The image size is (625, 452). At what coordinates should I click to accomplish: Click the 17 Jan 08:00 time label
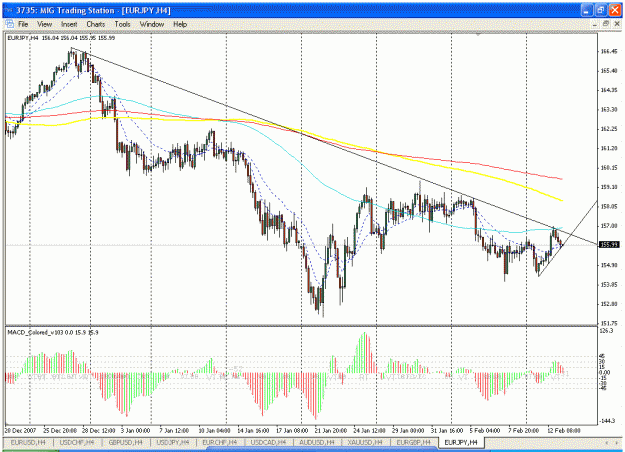292,431
